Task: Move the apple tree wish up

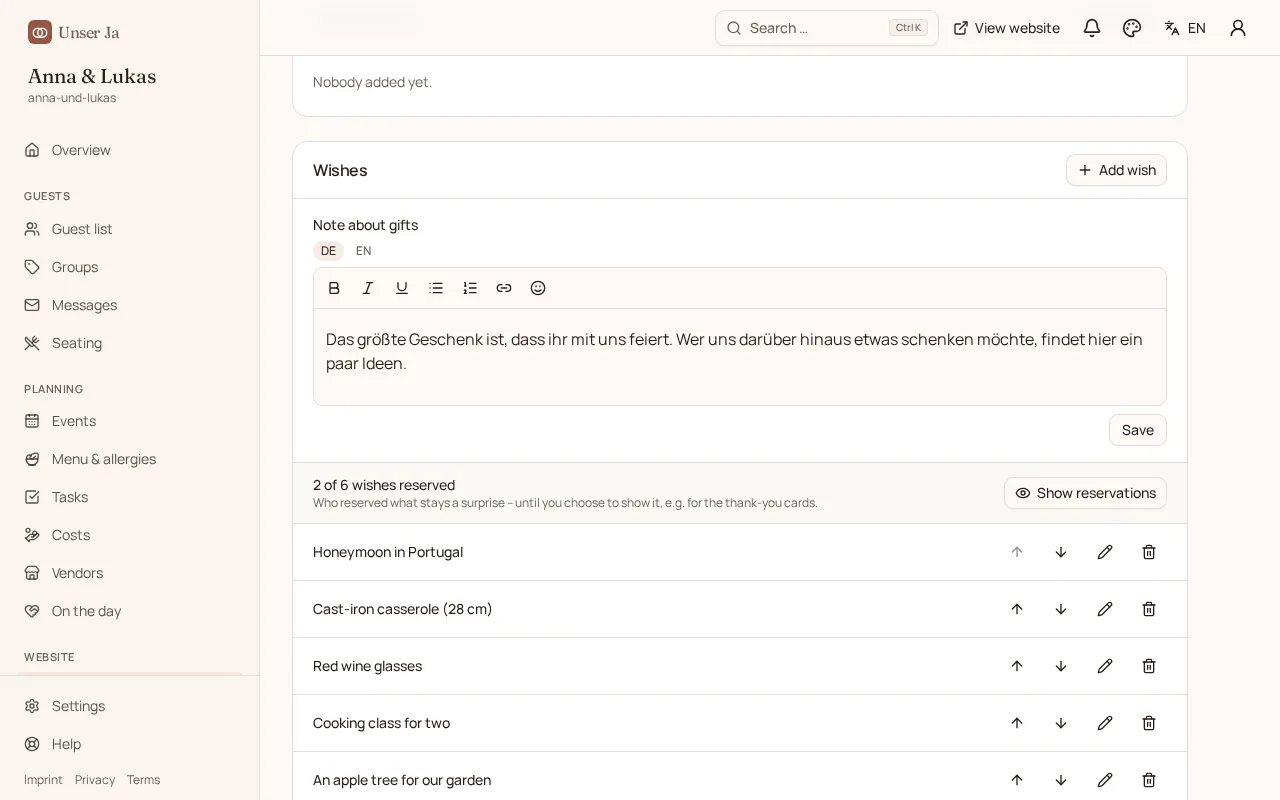Action: click(x=1017, y=780)
